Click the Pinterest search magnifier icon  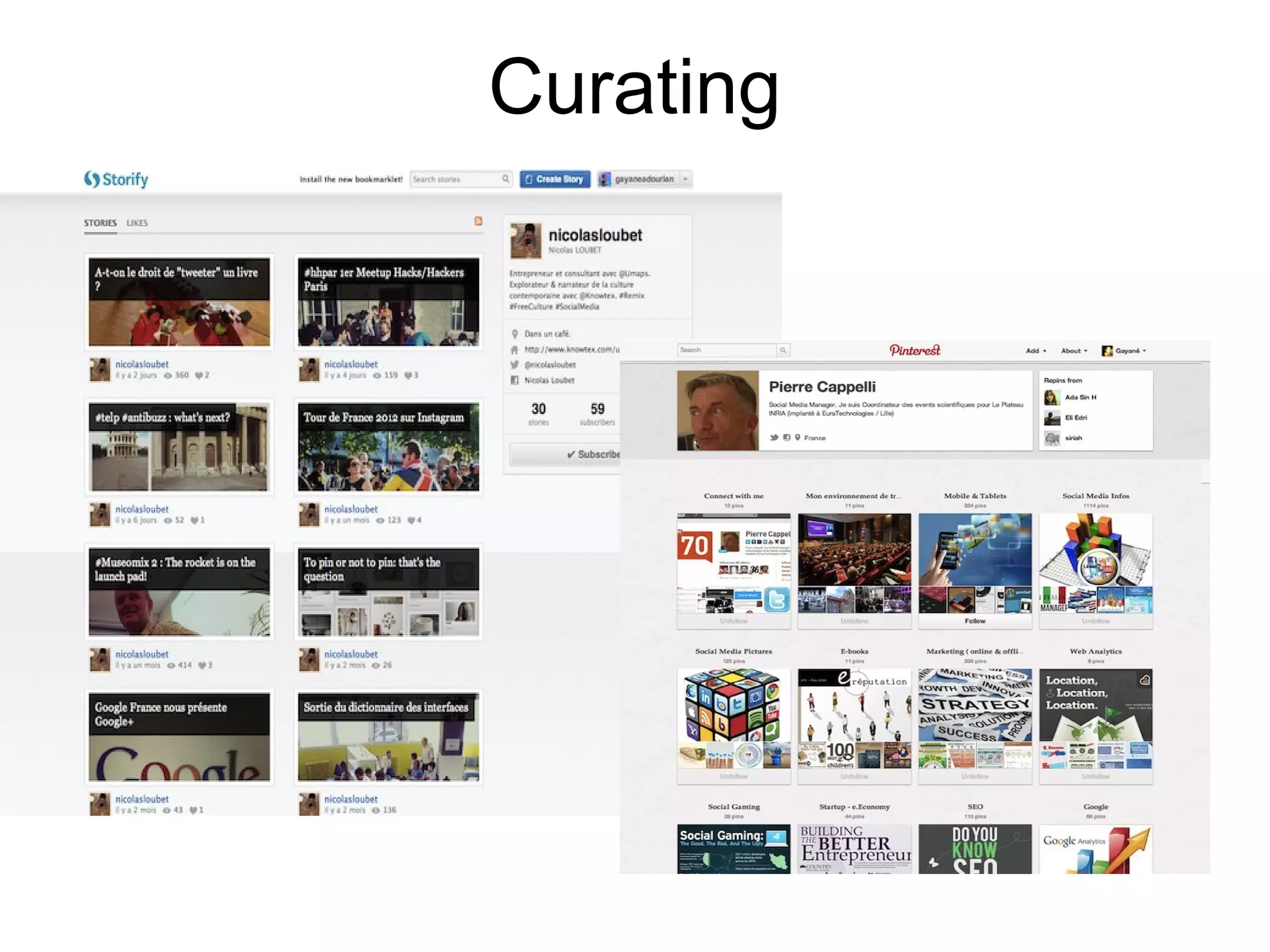tap(783, 350)
